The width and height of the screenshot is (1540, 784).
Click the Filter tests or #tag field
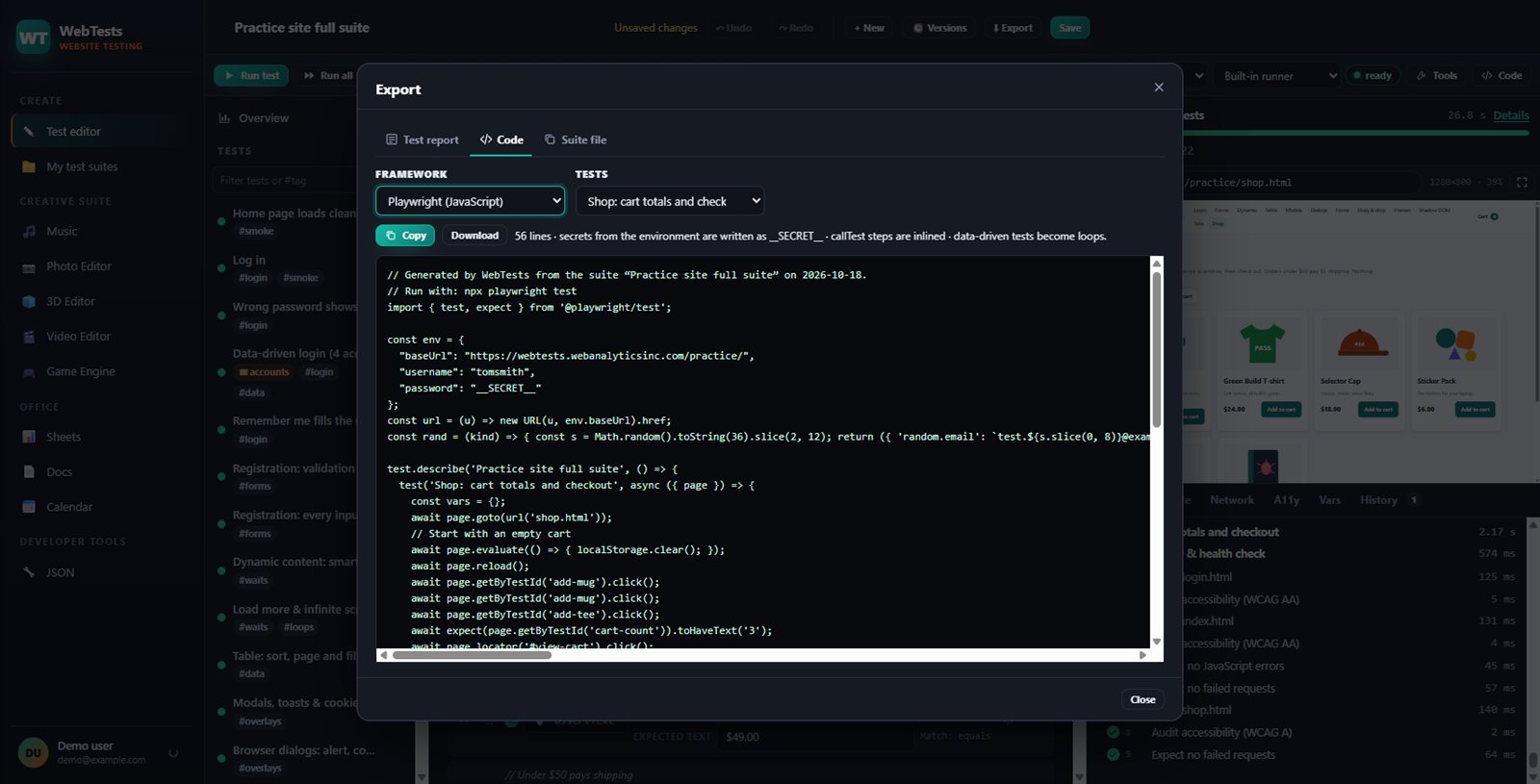285,180
